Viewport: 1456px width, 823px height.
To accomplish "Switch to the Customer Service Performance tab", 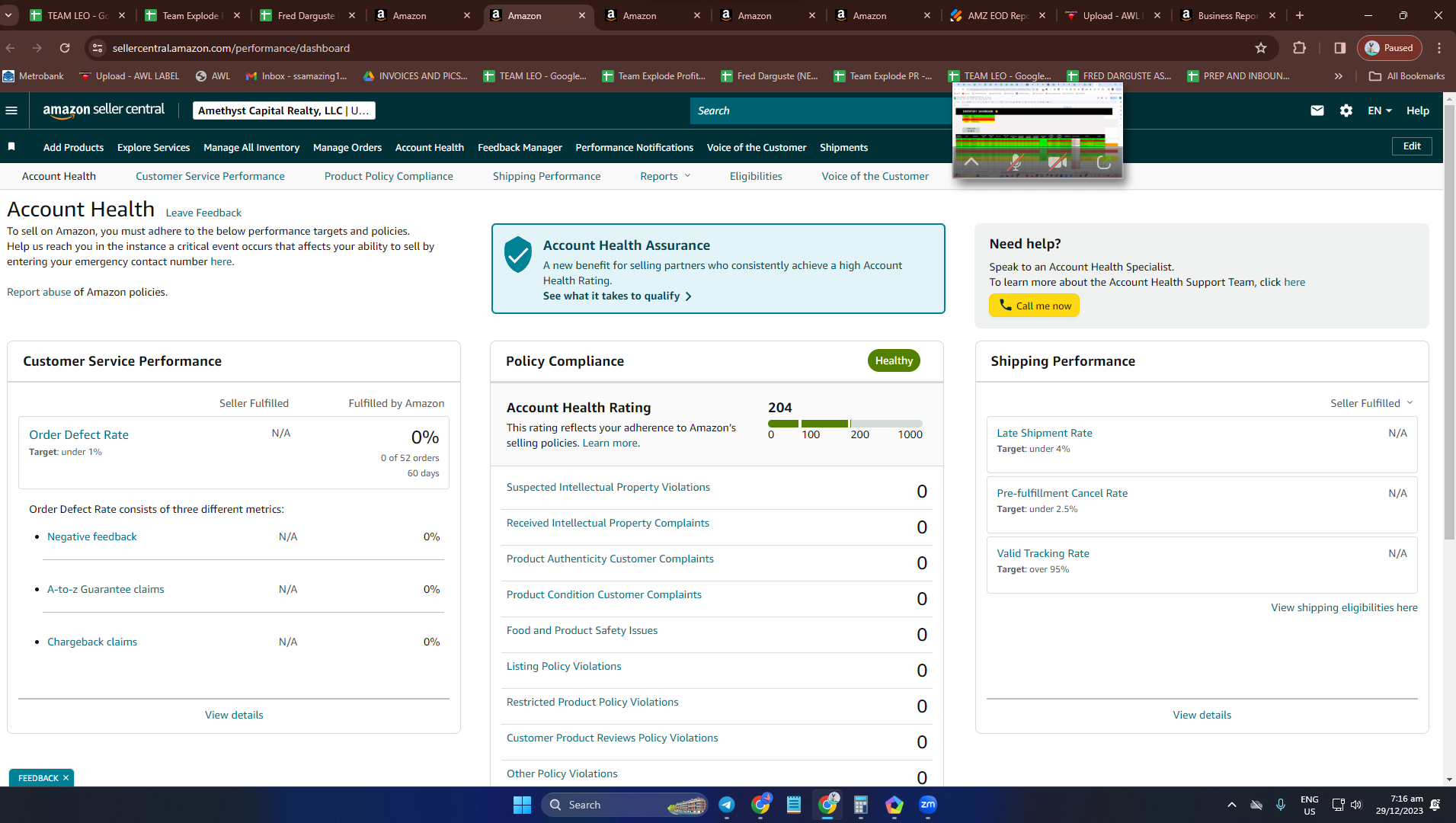I will [210, 176].
